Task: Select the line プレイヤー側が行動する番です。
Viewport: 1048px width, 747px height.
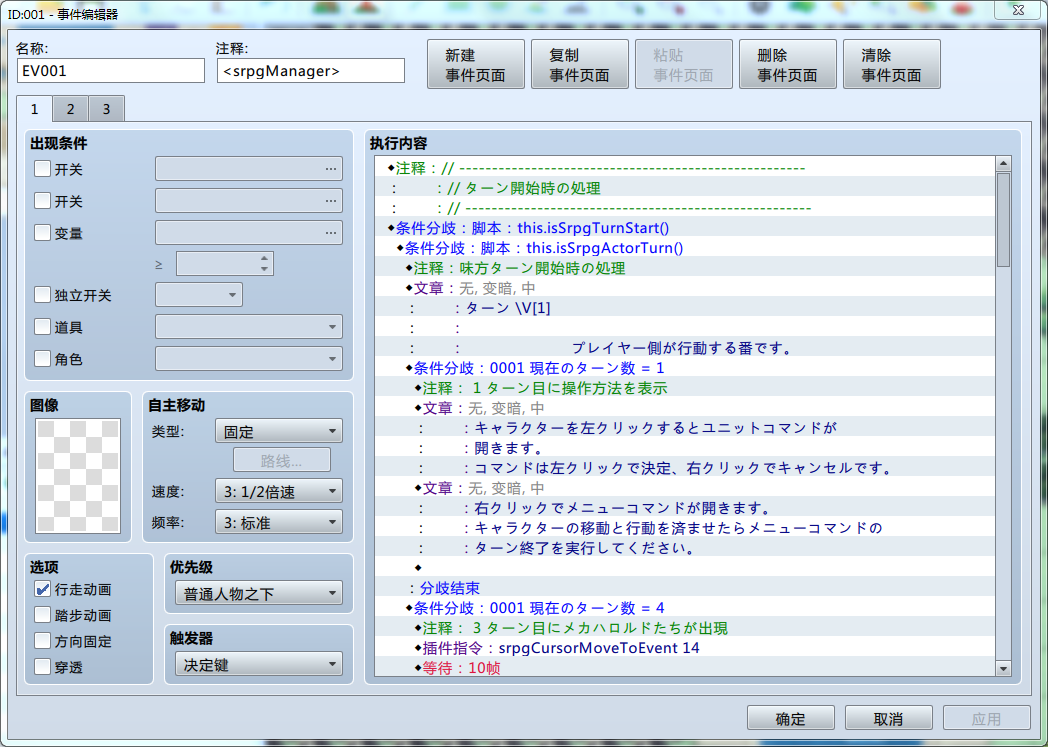Action: 685,348
